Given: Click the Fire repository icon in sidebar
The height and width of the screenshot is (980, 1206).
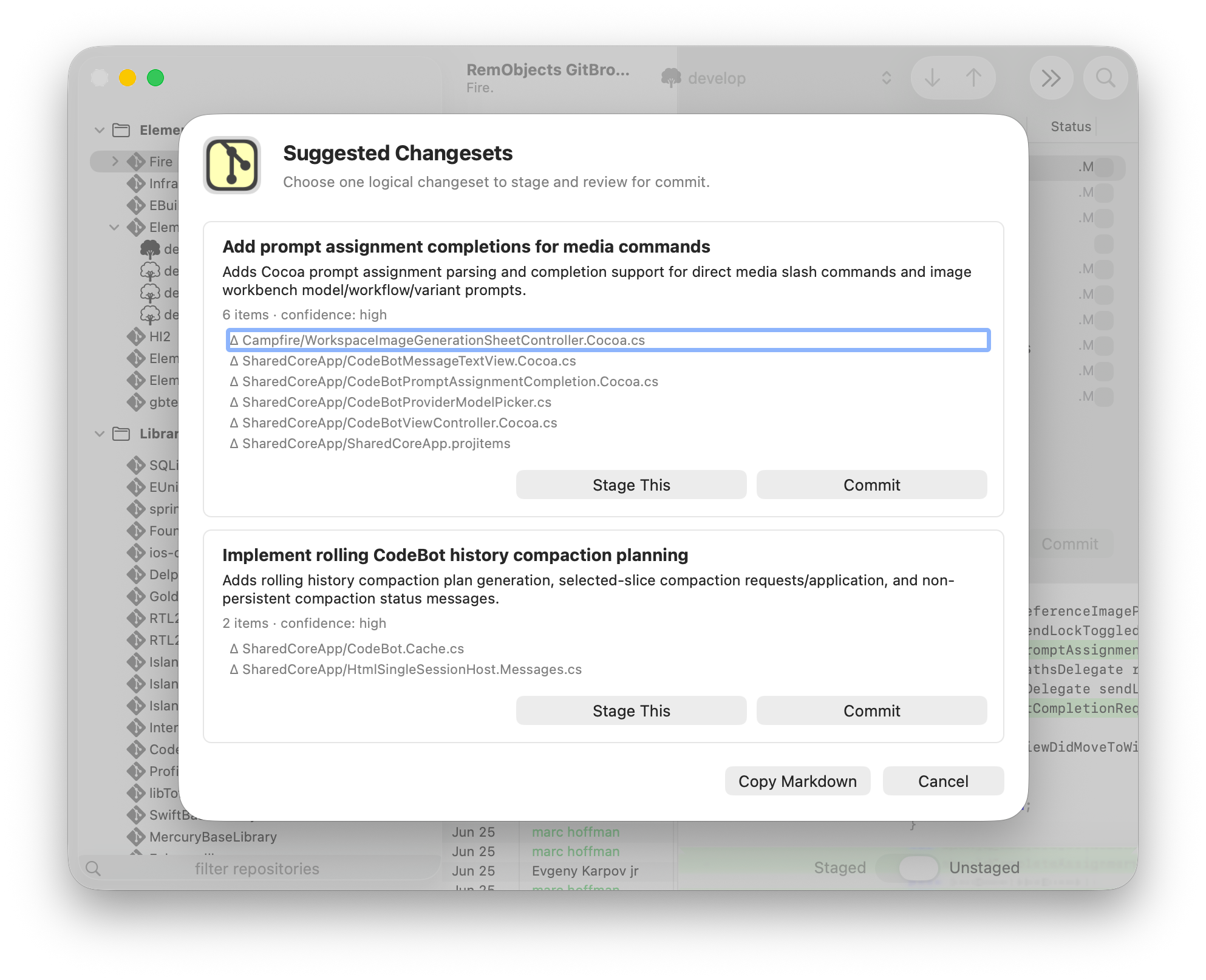Looking at the screenshot, I should point(136,162).
